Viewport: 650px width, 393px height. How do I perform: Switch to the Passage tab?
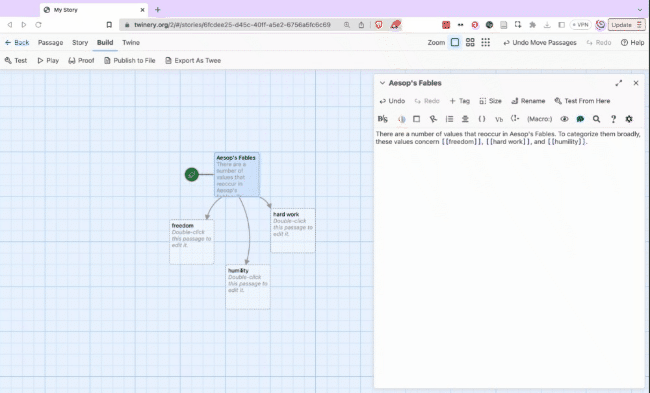[51, 42]
